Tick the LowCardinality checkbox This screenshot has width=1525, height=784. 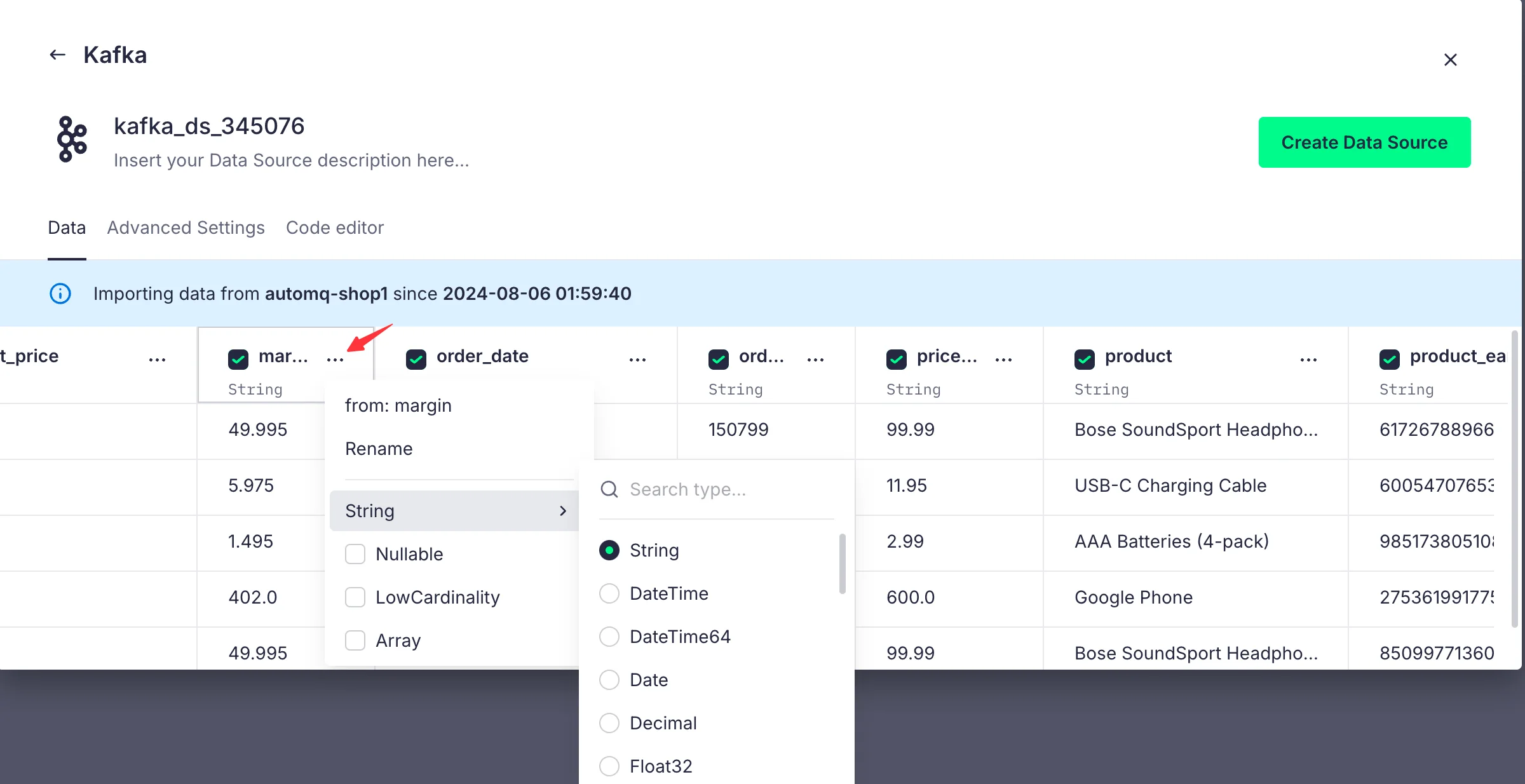click(x=355, y=597)
